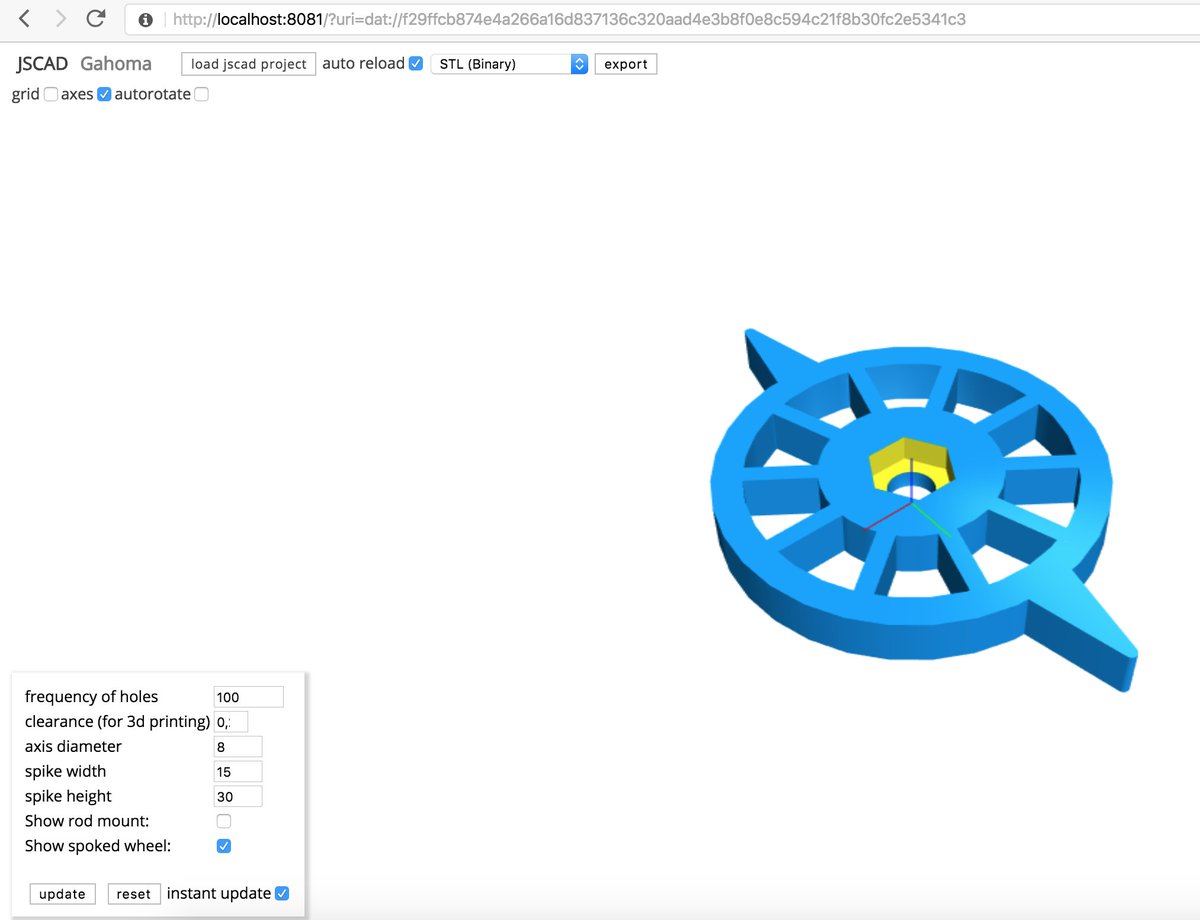Image resolution: width=1200 pixels, height=920 pixels.
Task: Enable Show rod mount
Action: click(x=224, y=820)
